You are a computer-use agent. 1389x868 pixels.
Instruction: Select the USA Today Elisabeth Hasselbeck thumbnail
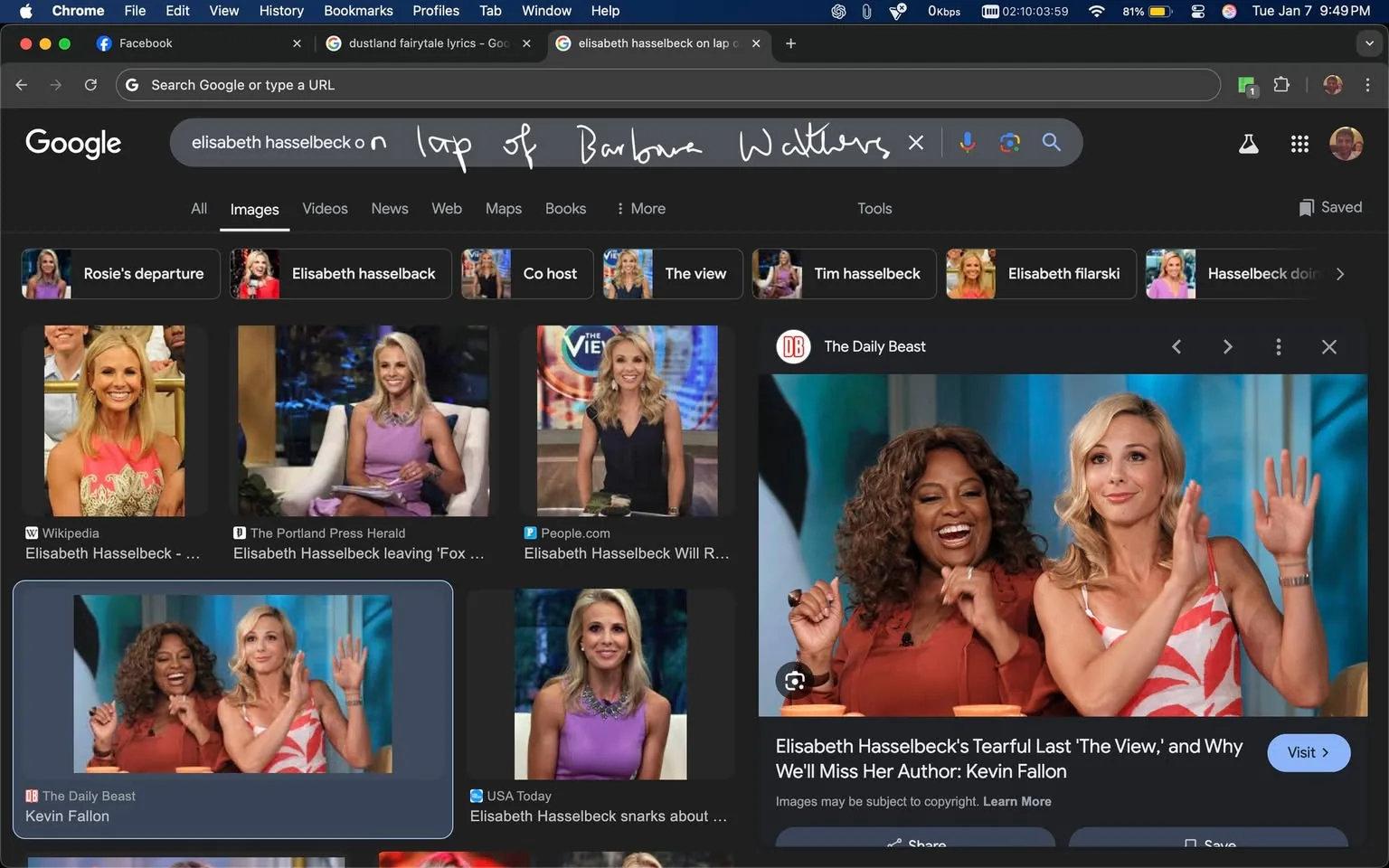(x=600, y=684)
